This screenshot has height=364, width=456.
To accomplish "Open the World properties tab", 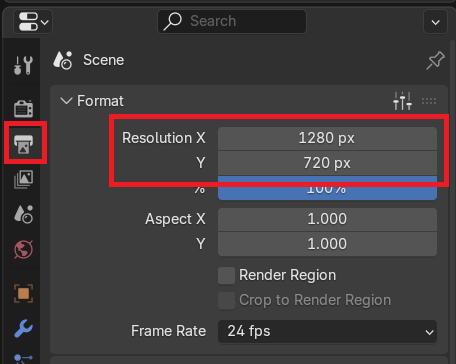I will (x=23, y=249).
